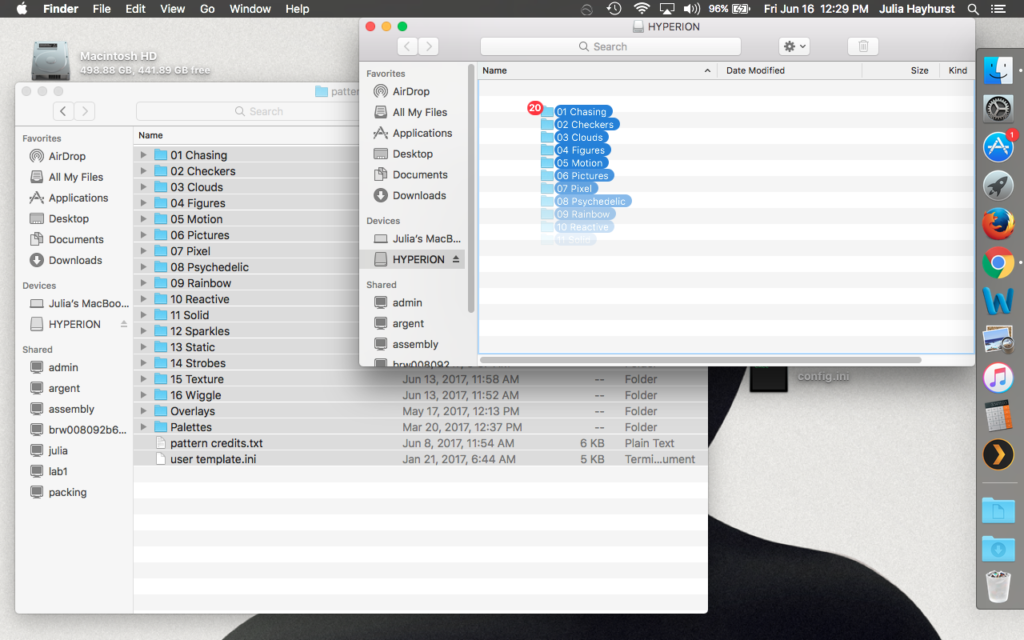Select Documents in the patterns window sidebar
1024x640 pixels.
[76, 239]
